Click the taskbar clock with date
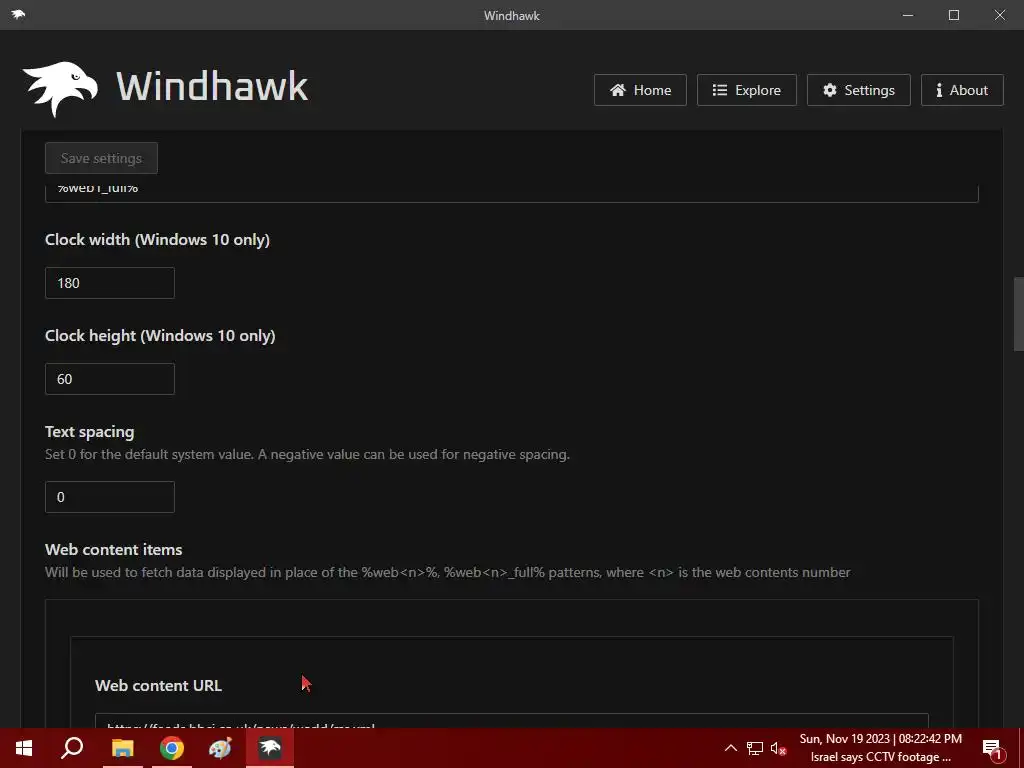Viewport: 1024px width, 768px height. [880, 739]
